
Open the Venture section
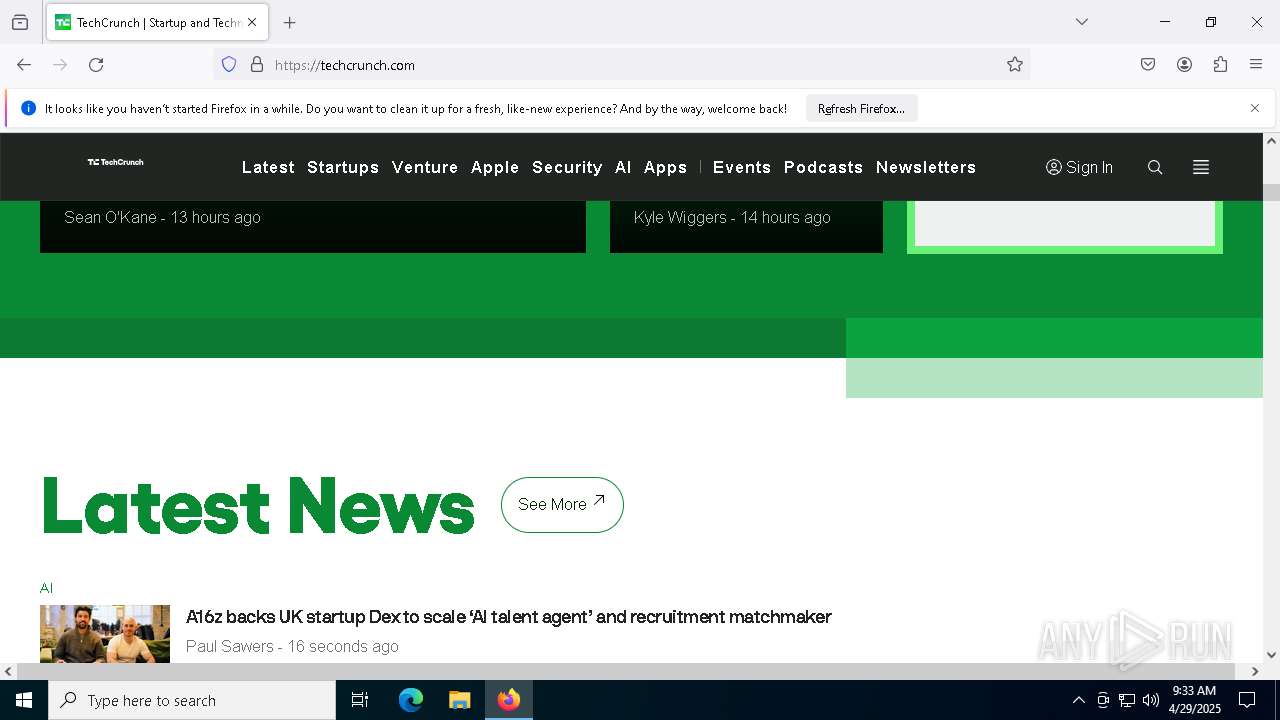click(x=425, y=167)
